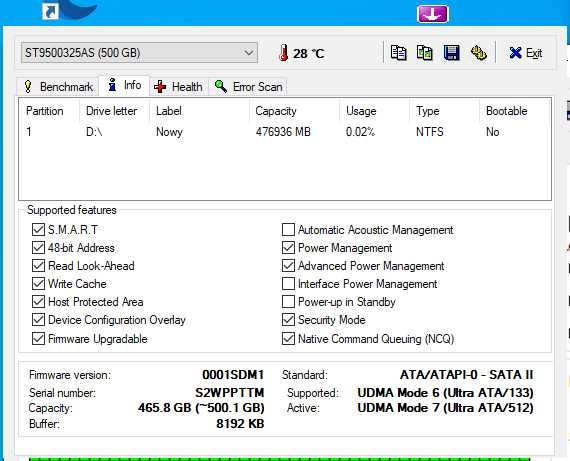The image size is (570, 461).
Task: Click the save floppy disk icon
Action: pos(451,53)
